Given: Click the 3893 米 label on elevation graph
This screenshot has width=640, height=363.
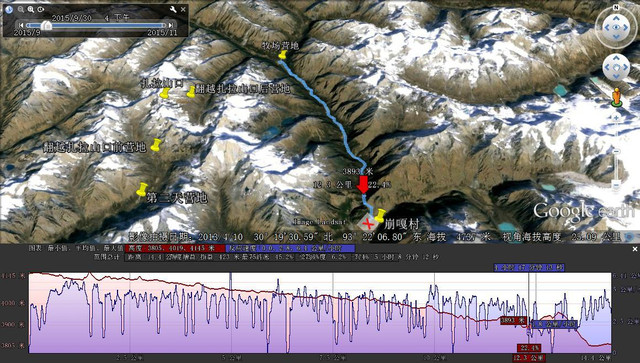Looking at the screenshot, I should tap(513, 321).
